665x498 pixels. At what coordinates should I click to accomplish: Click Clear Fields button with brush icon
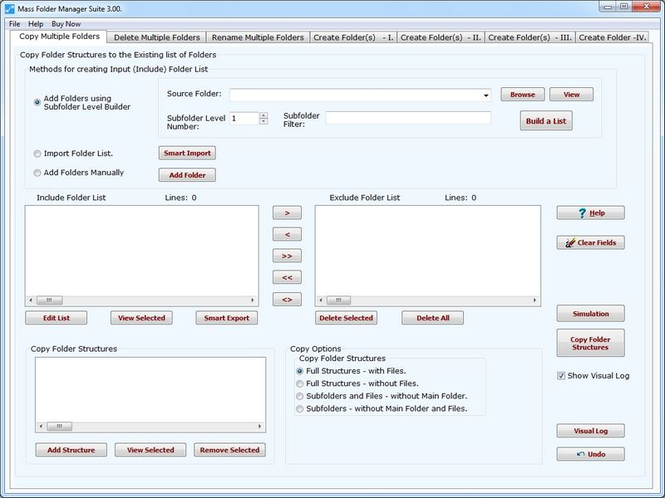(x=590, y=243)
